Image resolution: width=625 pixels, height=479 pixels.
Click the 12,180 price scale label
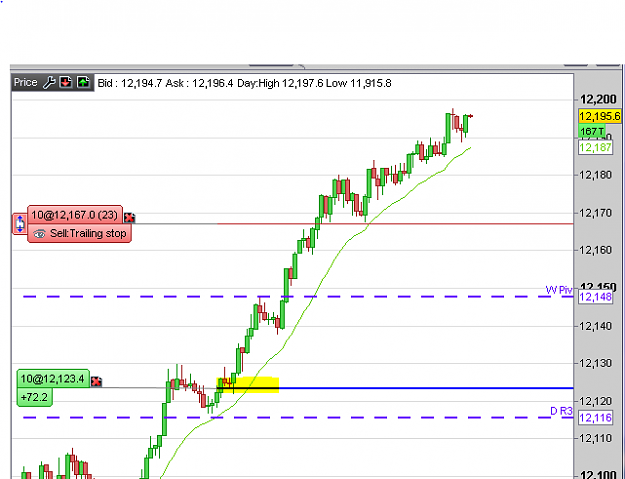coord(595,175)
